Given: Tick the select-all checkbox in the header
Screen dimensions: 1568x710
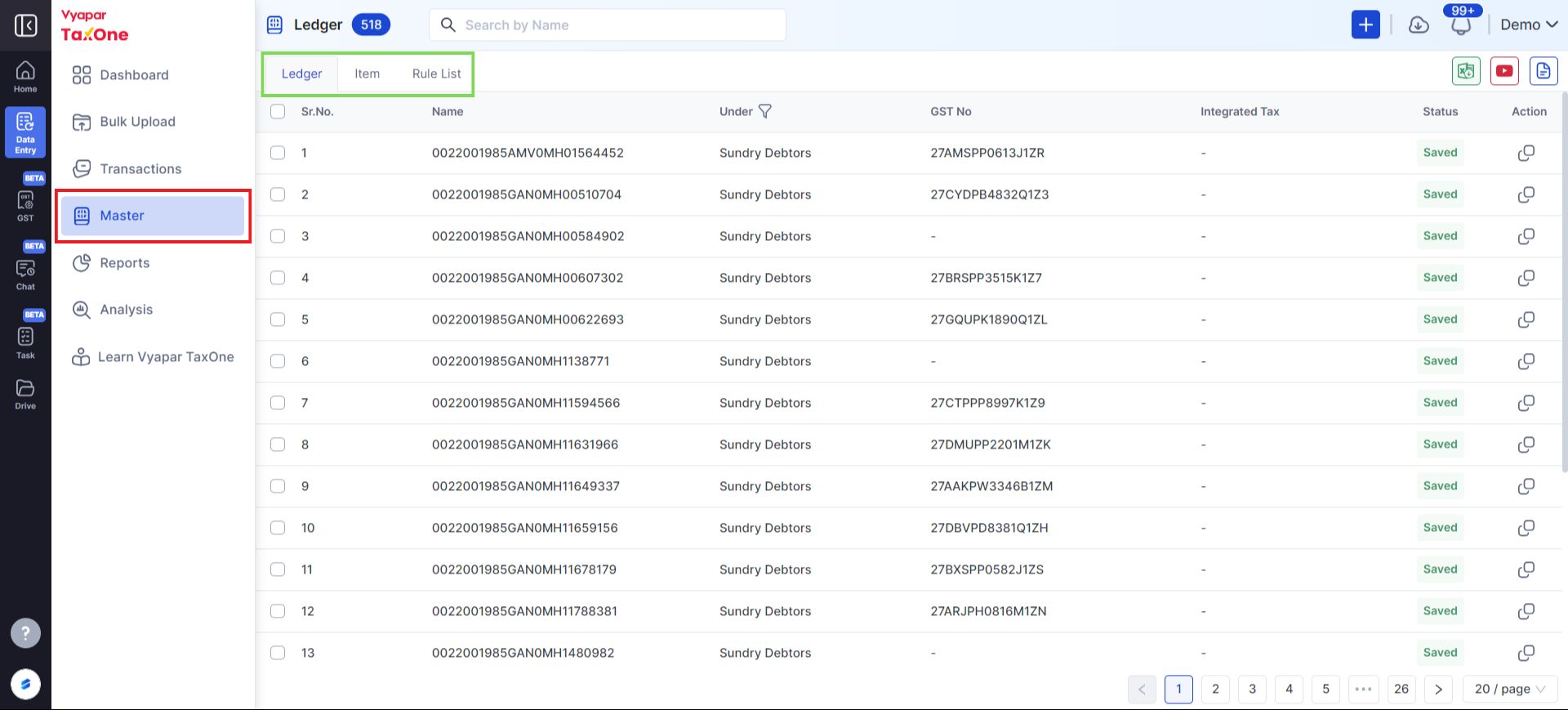Looking at the screenshot, I should click(278, 111).
